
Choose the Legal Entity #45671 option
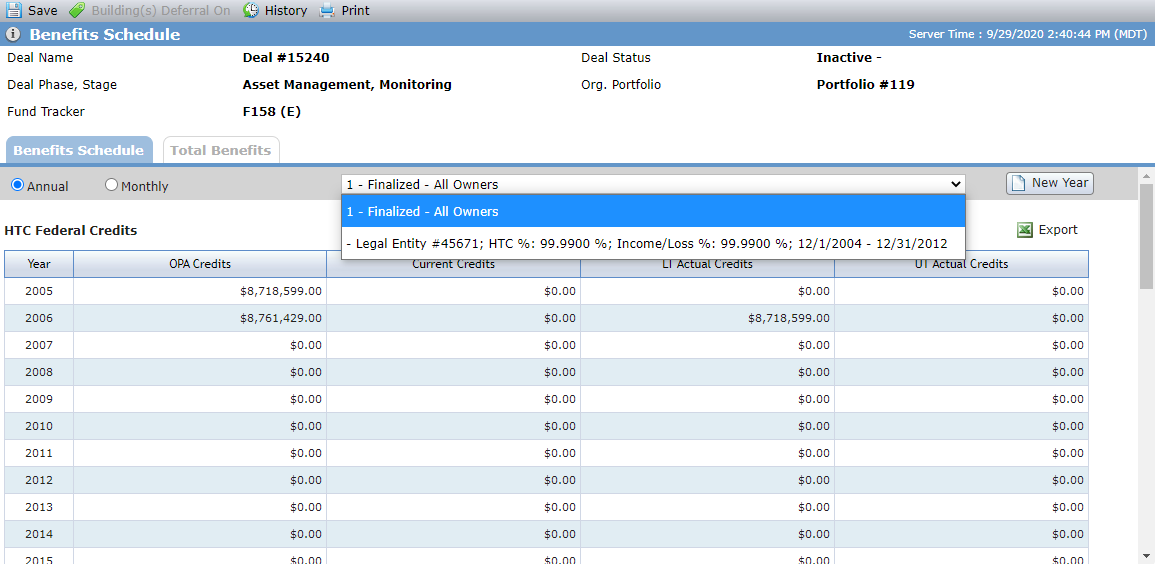pyautogui.click(x=653, y=243)
